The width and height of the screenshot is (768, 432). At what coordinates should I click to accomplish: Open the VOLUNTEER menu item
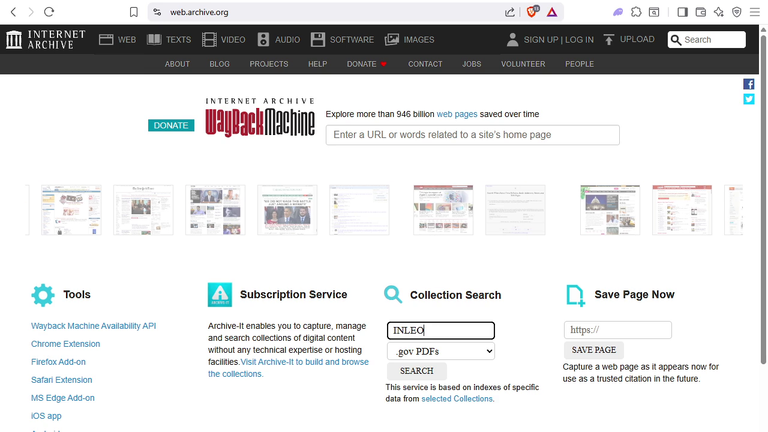[x=523, y=64]
